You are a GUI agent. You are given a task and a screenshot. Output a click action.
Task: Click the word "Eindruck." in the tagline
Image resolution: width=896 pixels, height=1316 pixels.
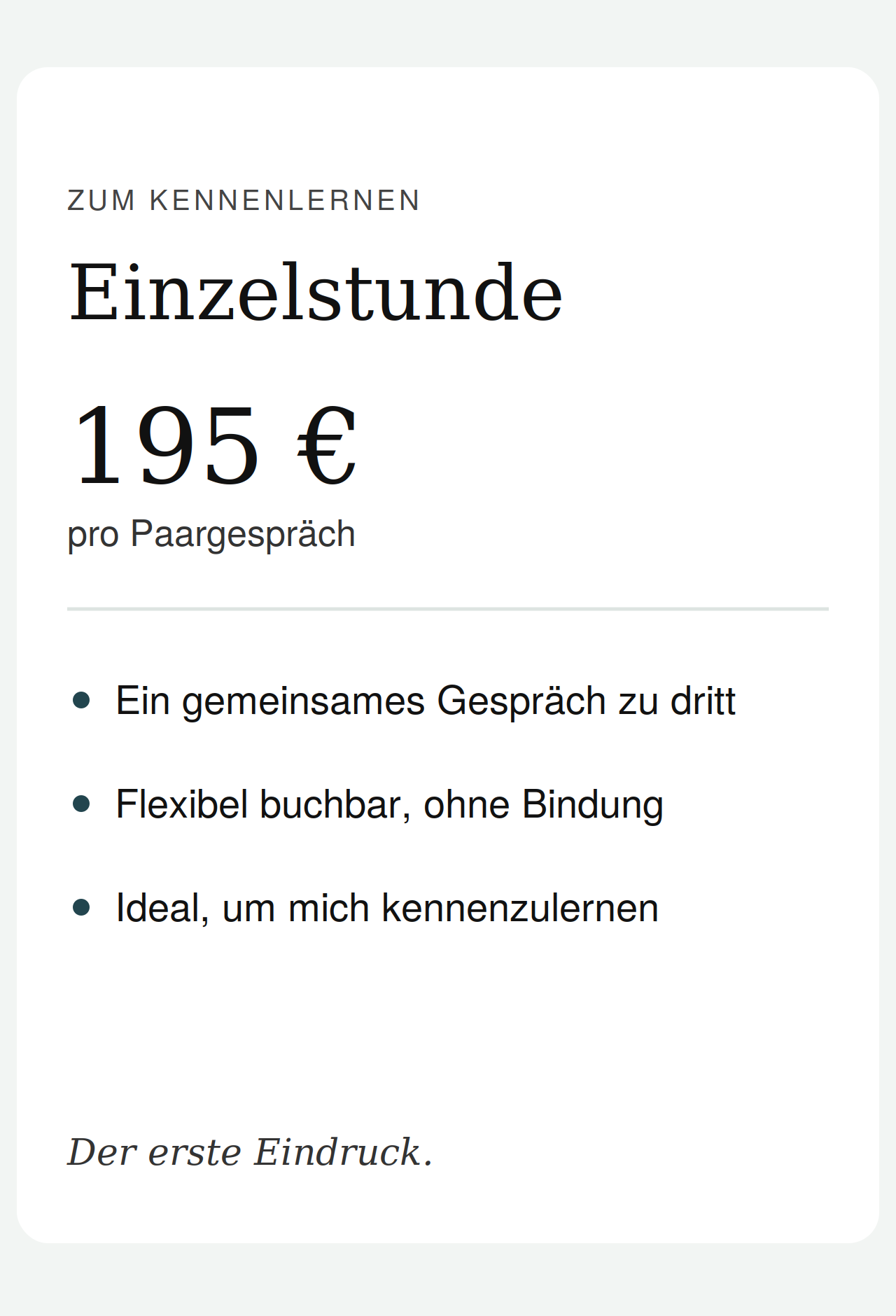coord(343,1153)
